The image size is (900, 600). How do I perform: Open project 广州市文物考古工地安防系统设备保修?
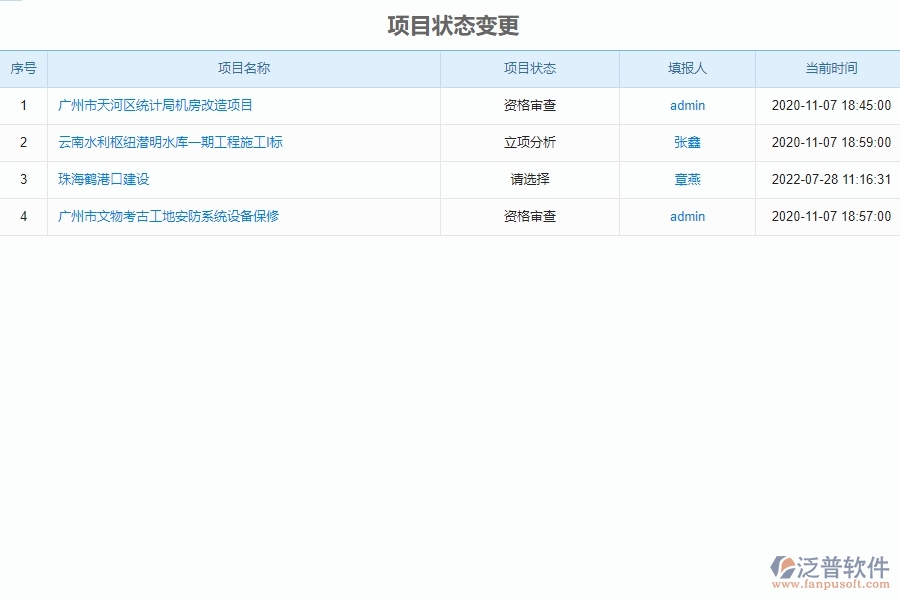point(169,216)
